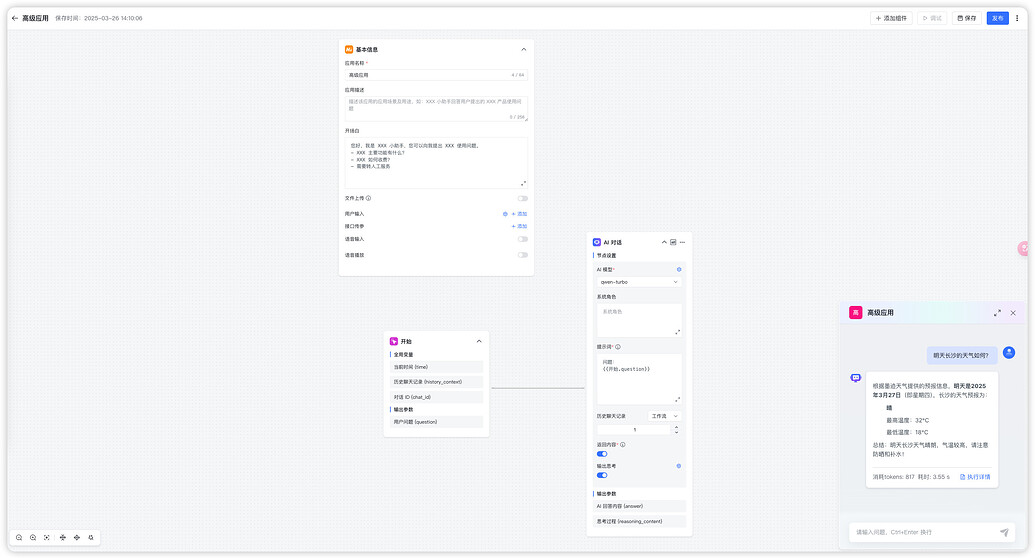Viewport: 1035px width, 558px height.
Task: Click the blue 发布 button
Action: tap(997, 18)
